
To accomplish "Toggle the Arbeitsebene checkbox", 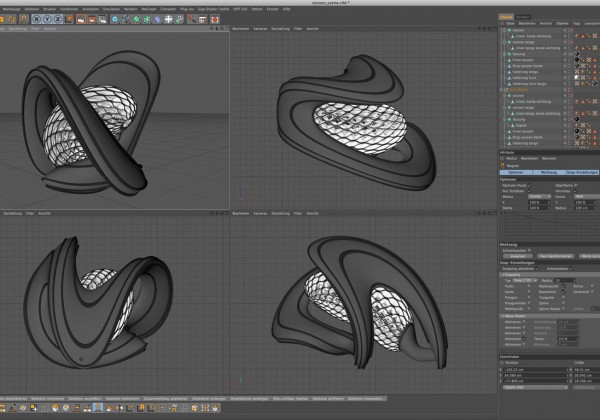I will (571, 269).
